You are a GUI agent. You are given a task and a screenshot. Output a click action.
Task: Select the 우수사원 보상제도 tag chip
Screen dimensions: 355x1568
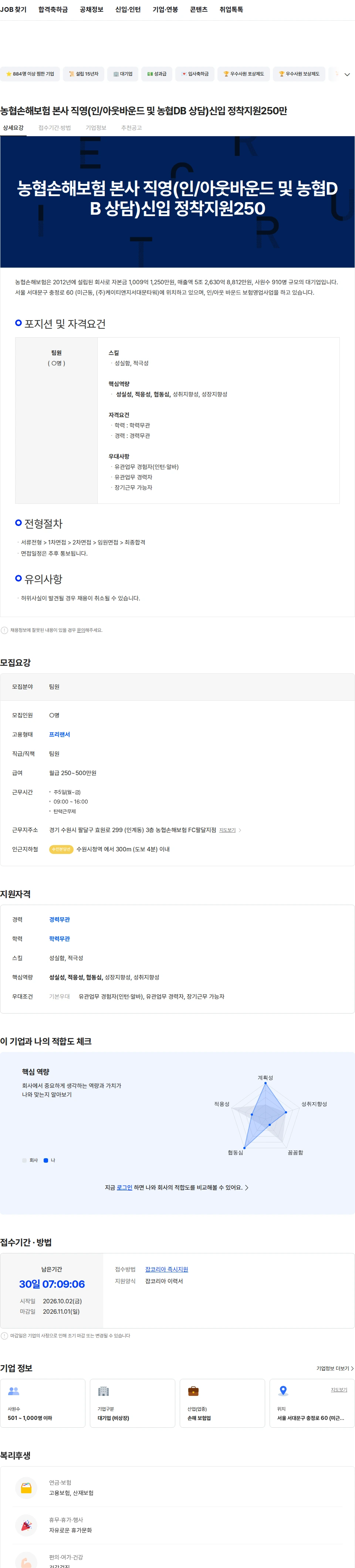click(x=298, y=74)
